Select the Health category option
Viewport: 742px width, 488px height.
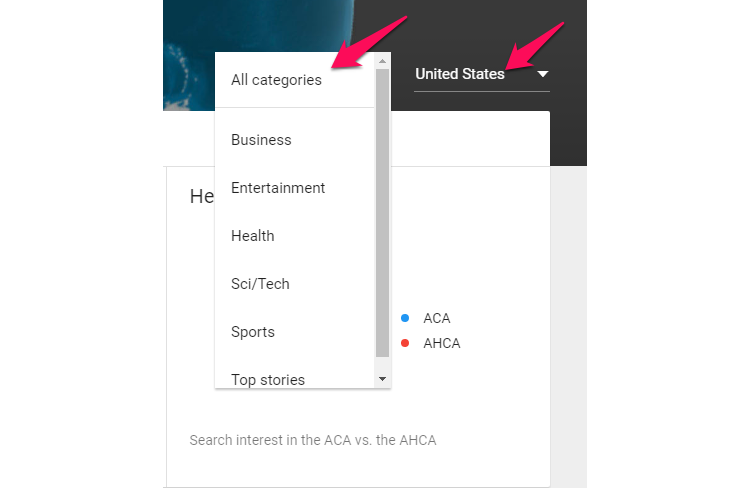[252, 236]
